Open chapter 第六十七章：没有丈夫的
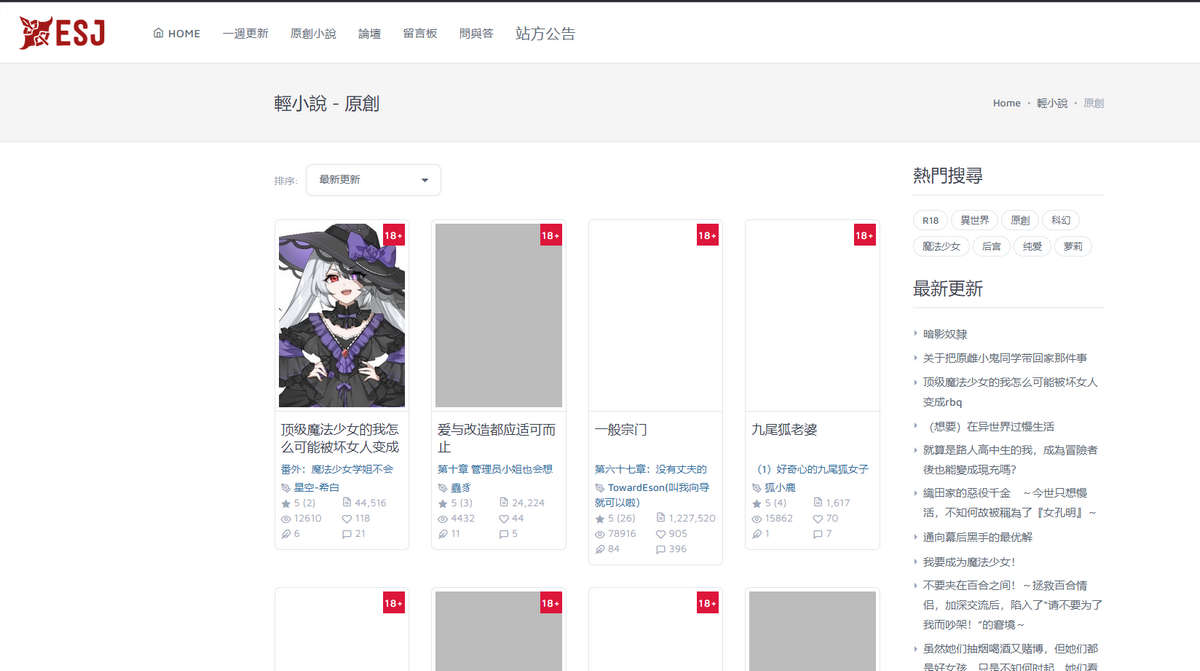 coord(651,469)
